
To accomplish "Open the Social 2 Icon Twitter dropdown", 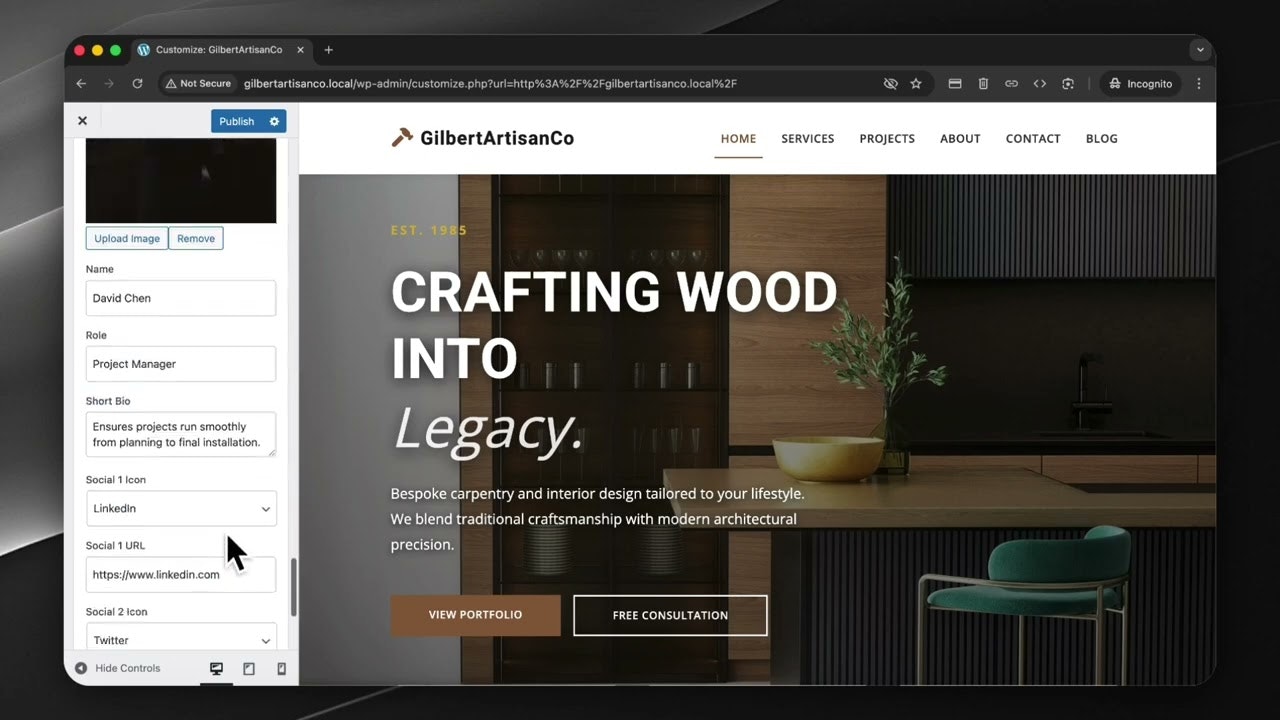I will pyautogui.click(x=180, y=640).
